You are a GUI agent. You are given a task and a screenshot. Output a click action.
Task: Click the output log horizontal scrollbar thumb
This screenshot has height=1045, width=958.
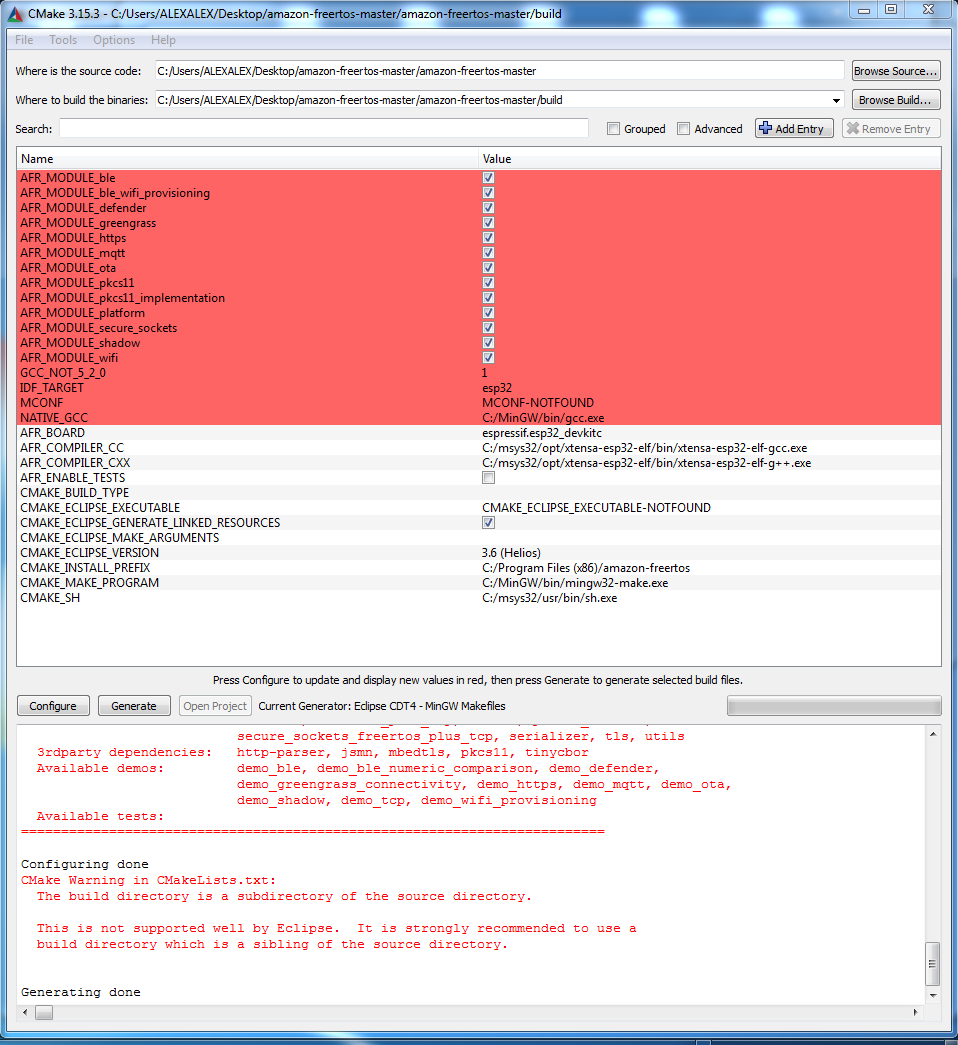44,1012
